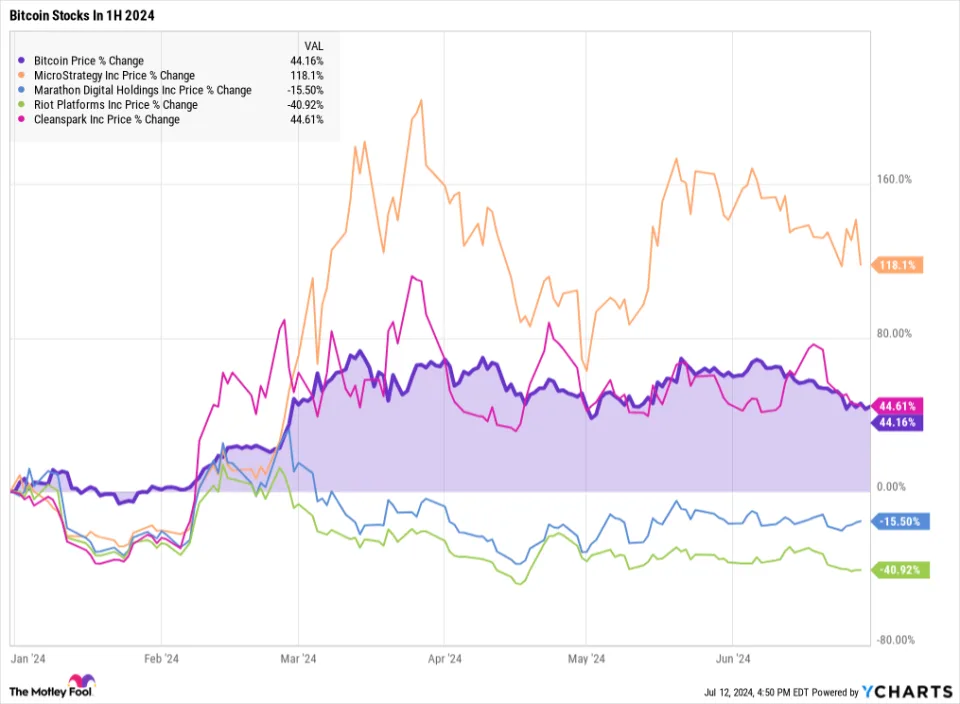Click the VAL legend column header
960x704 pixels.
pos(313,45)
